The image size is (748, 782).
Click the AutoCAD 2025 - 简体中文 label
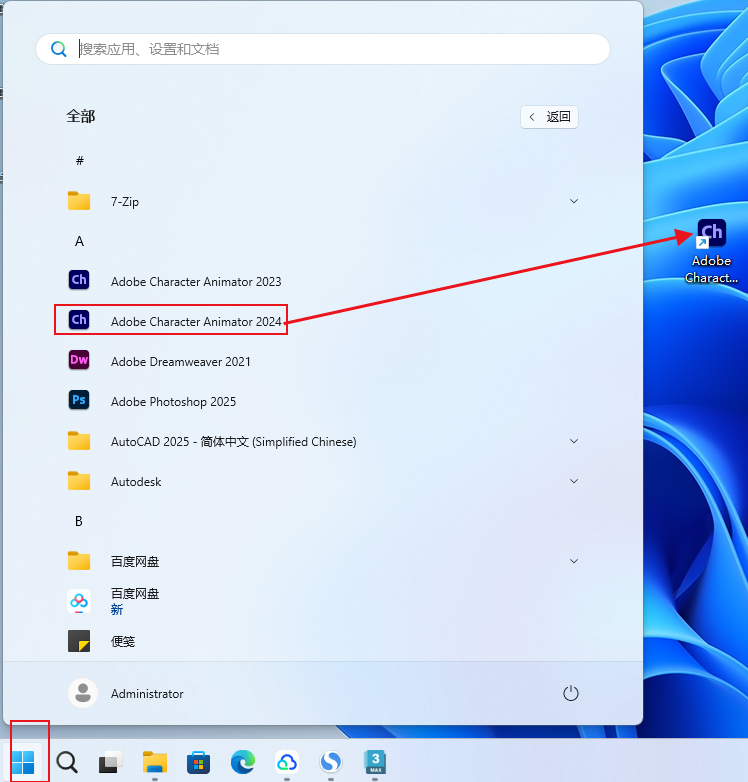pyautogui.click(x=233, y=442)
